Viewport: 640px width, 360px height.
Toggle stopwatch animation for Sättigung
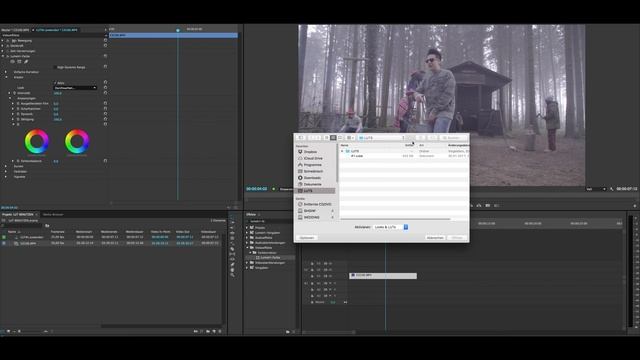18,119
